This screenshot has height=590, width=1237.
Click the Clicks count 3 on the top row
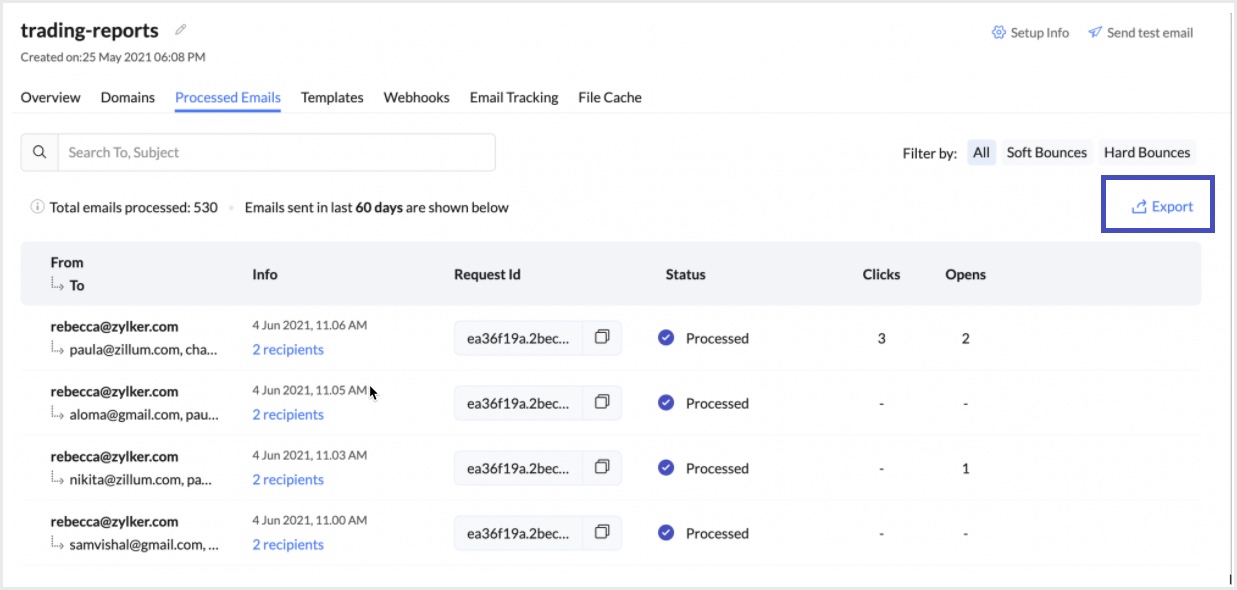[880, 338]
